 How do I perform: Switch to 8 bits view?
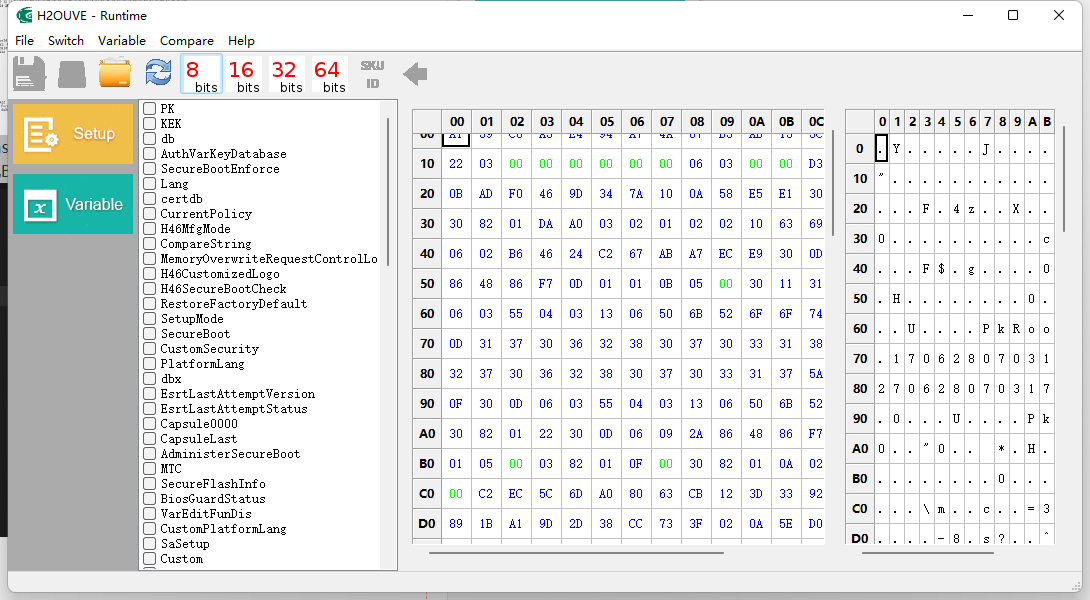[x=202, y=74]
